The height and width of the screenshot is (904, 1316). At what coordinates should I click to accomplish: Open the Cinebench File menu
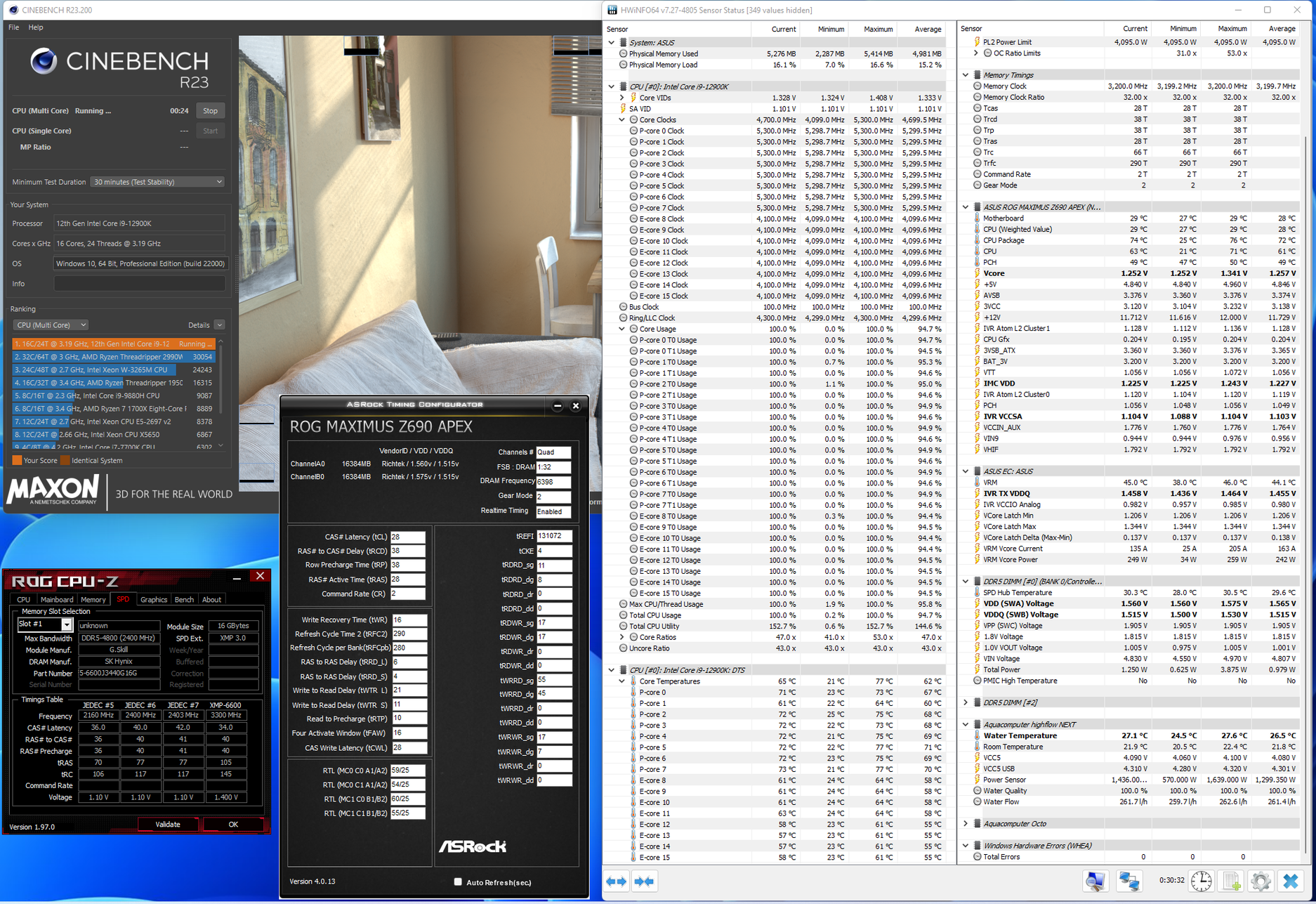click(14, 27)
